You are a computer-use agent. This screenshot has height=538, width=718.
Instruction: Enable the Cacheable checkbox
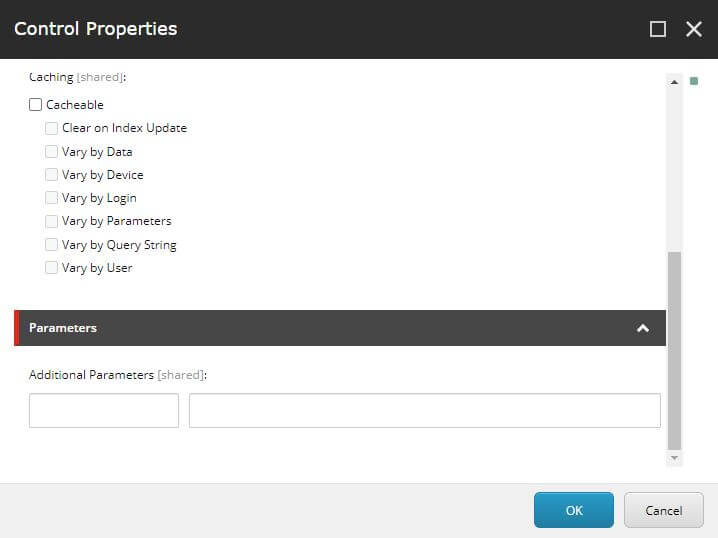click(x=36, y=105)
